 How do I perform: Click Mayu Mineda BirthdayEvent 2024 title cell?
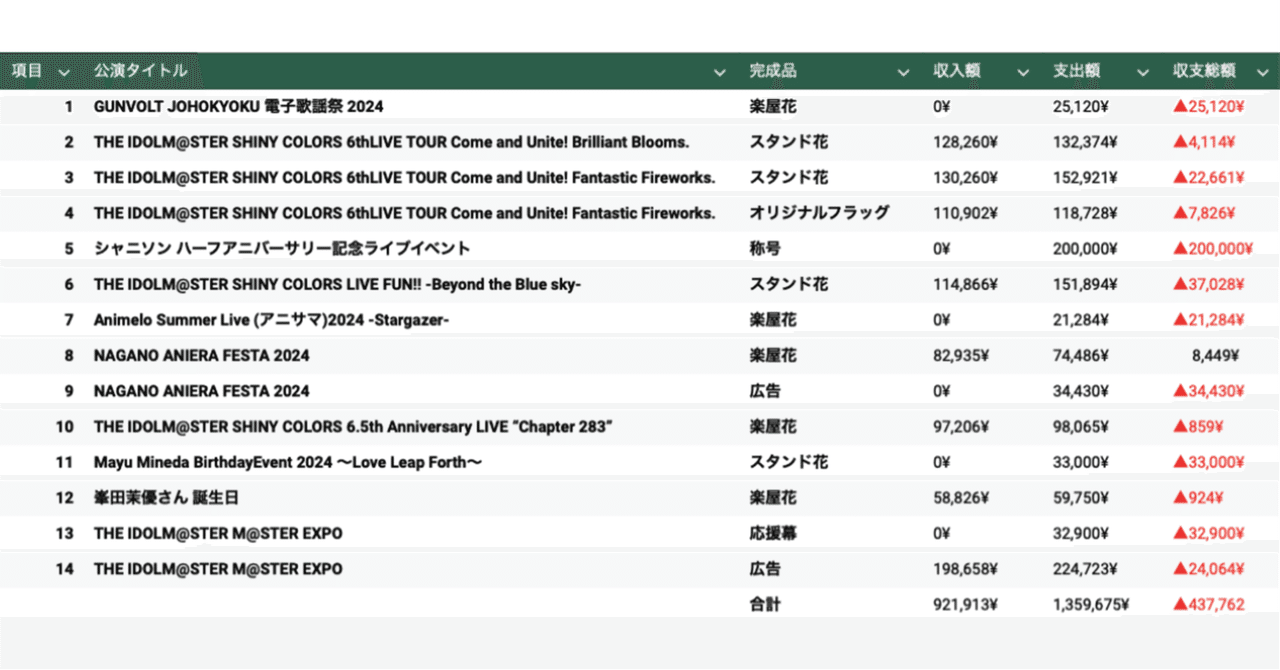coord(289,462)
